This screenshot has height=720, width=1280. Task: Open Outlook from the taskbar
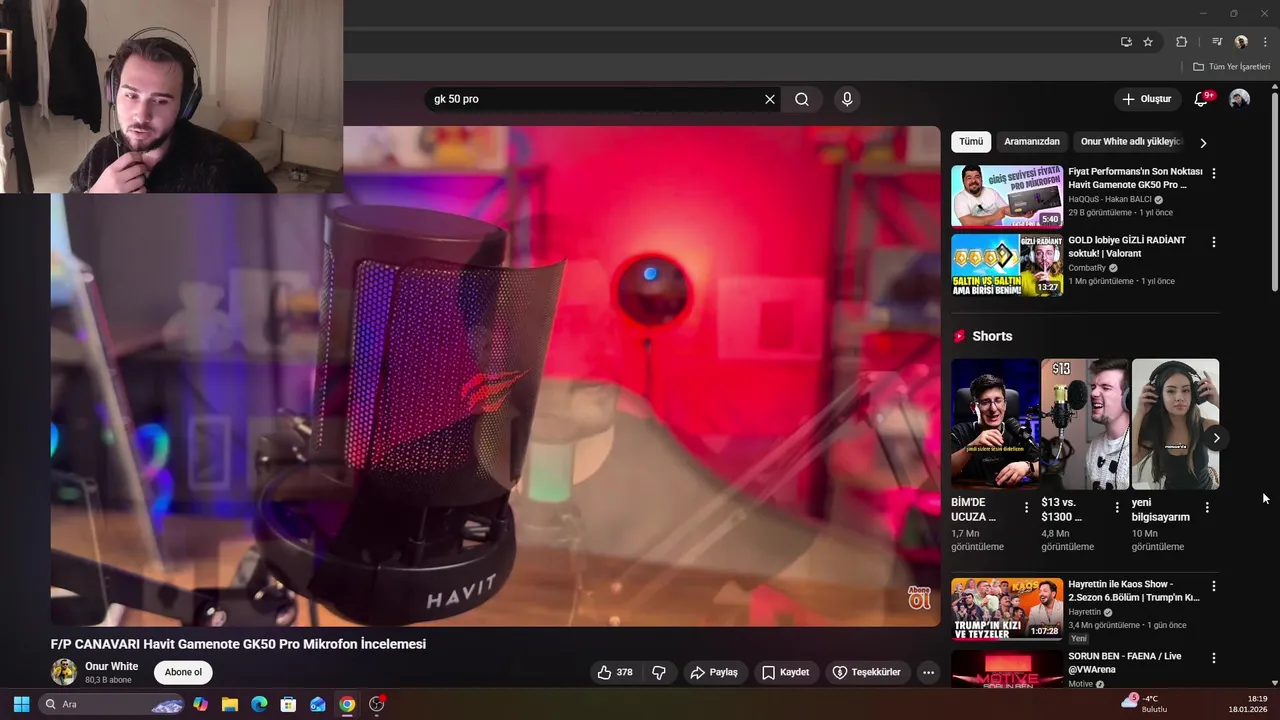318,704
